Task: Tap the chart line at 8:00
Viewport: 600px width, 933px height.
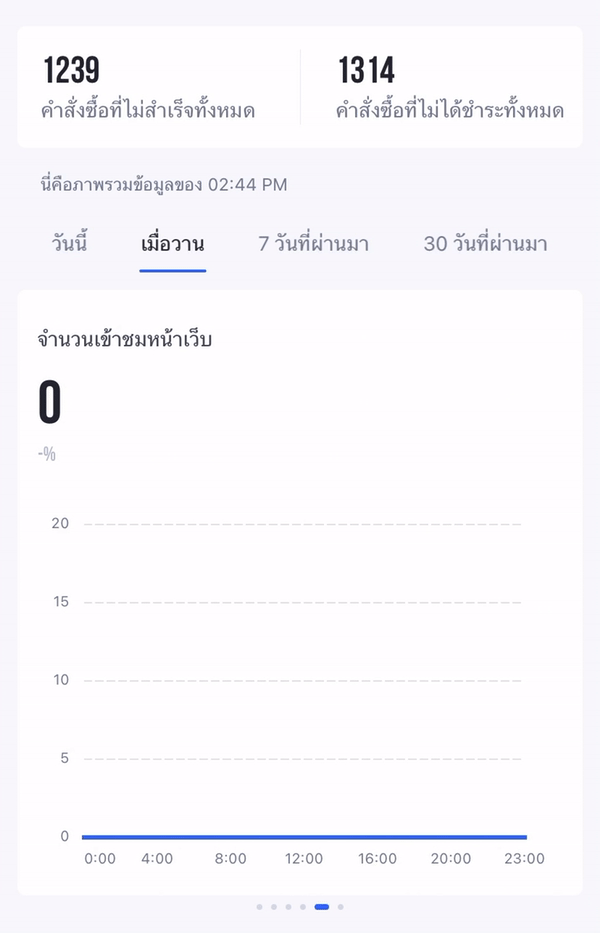Action: point(230,837)
